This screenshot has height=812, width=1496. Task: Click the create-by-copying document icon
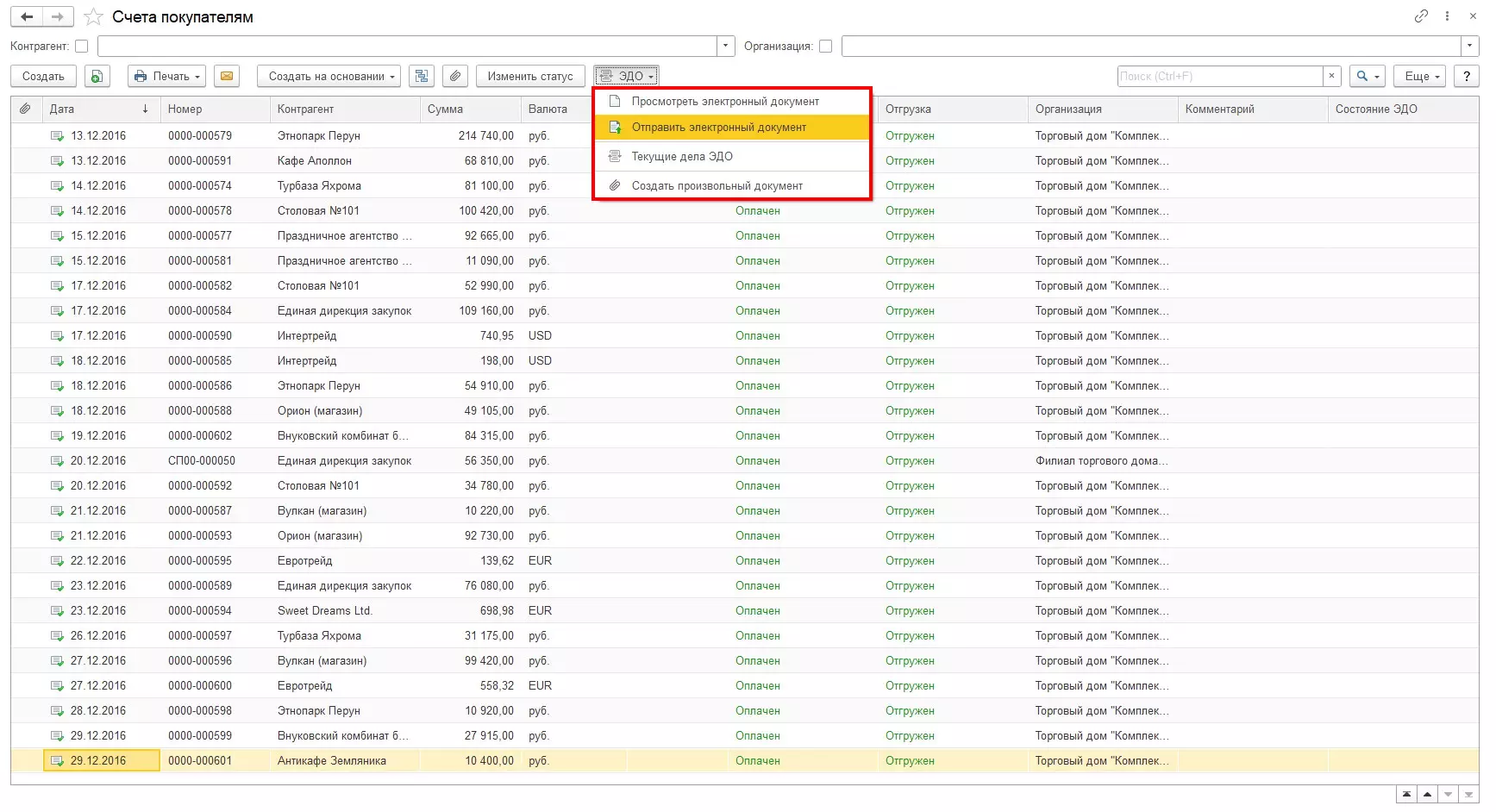click(97, 76)
